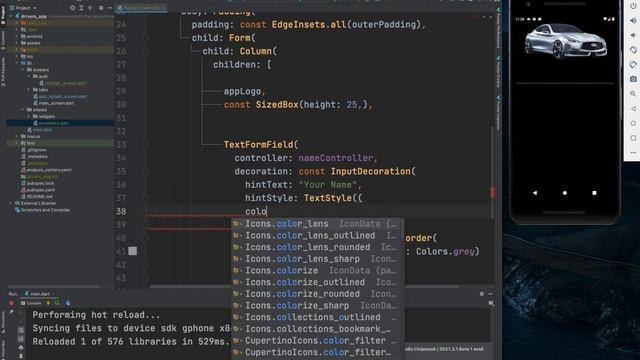Open the Pull Requests side tab
640x360 pixels.
pos(3,72)
